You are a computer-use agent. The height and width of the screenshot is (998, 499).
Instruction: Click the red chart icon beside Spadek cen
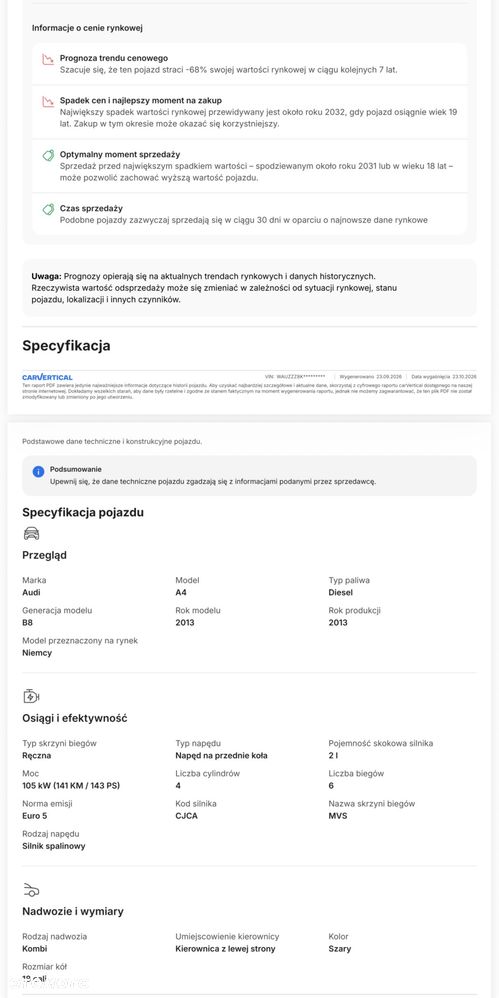[48, 102]
